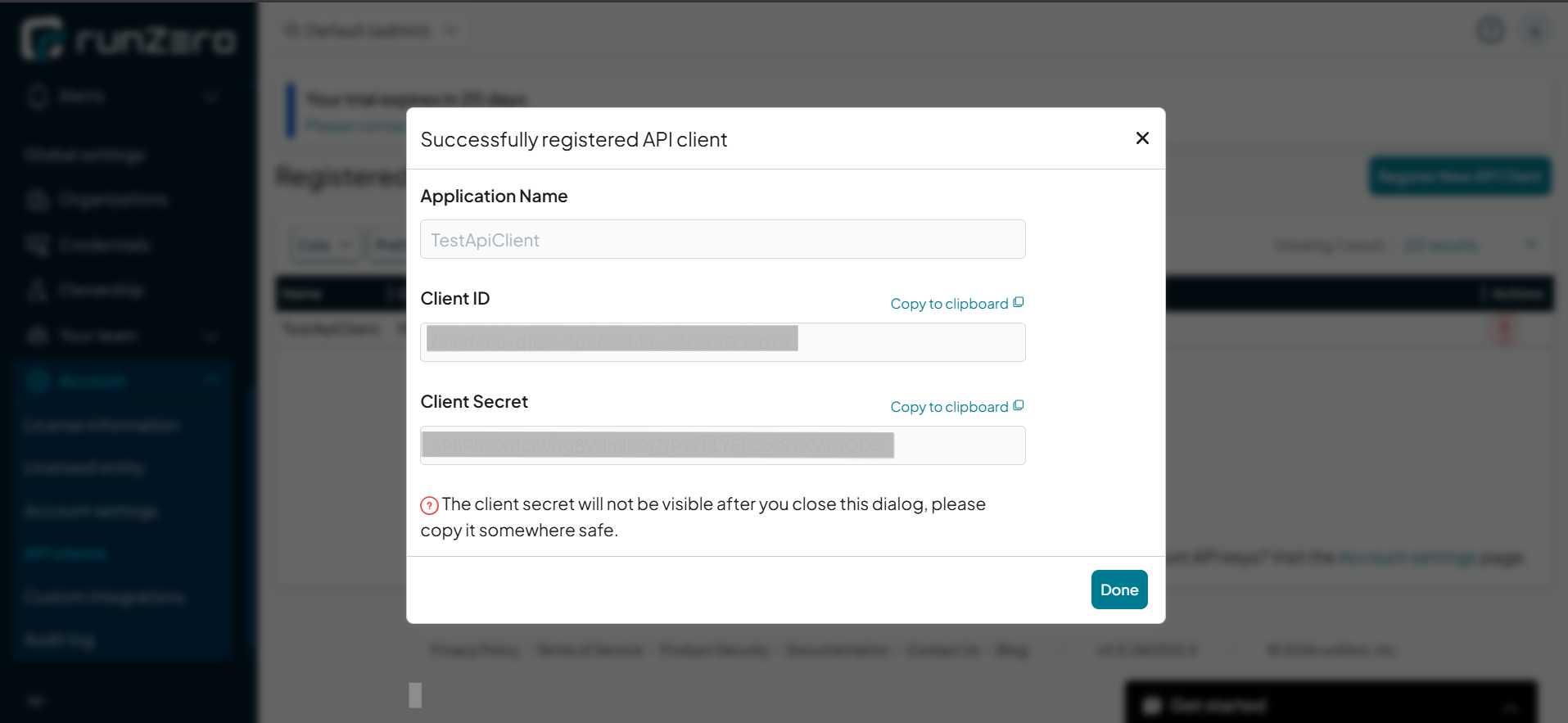
Task: Open the user account icon at top right
Action: point(1535,30)
